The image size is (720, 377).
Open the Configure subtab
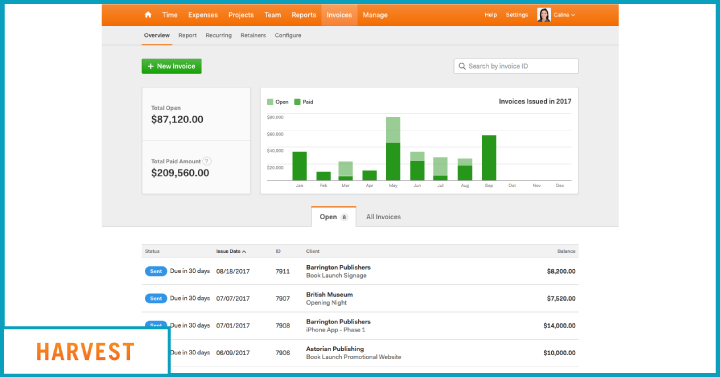288,35
